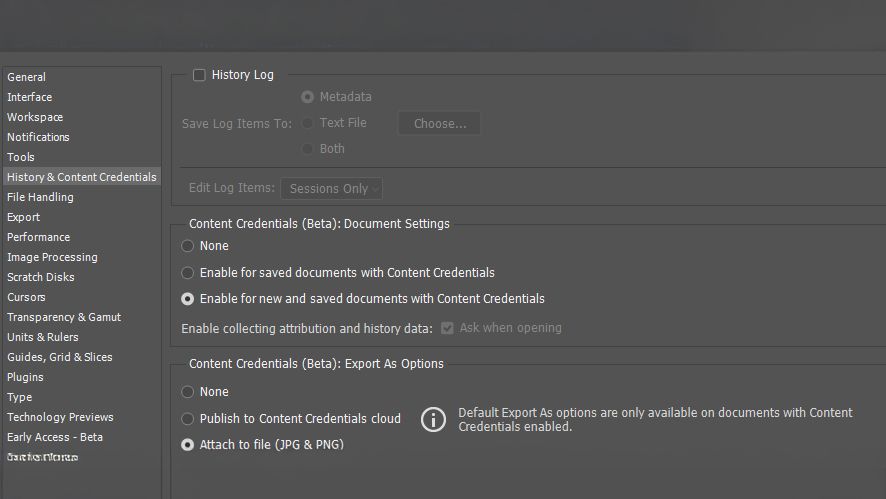The height and width of the screenshot is (499, 886).
Task: Choose Publish to Content Credentials cloud
Action: (188, 419)
